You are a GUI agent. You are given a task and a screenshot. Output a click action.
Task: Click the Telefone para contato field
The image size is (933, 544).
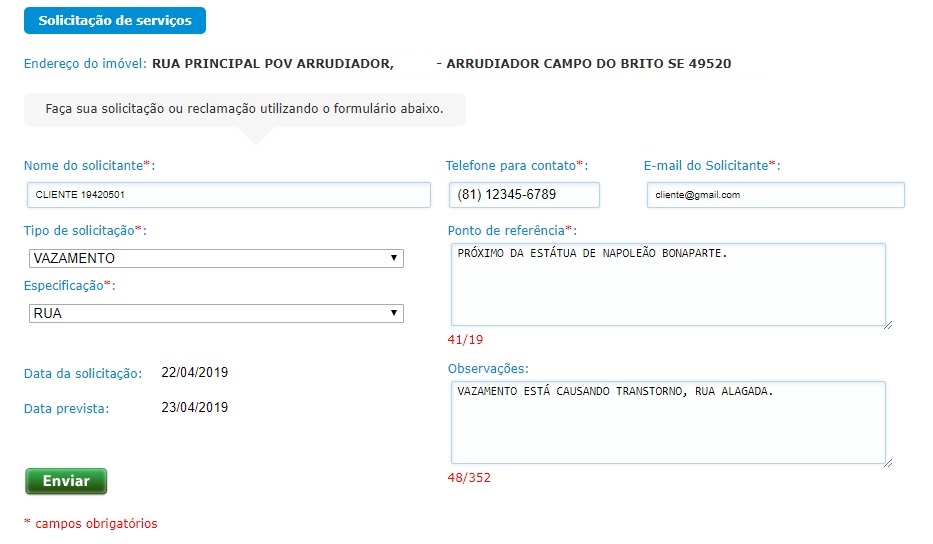(x=523, y=195)
